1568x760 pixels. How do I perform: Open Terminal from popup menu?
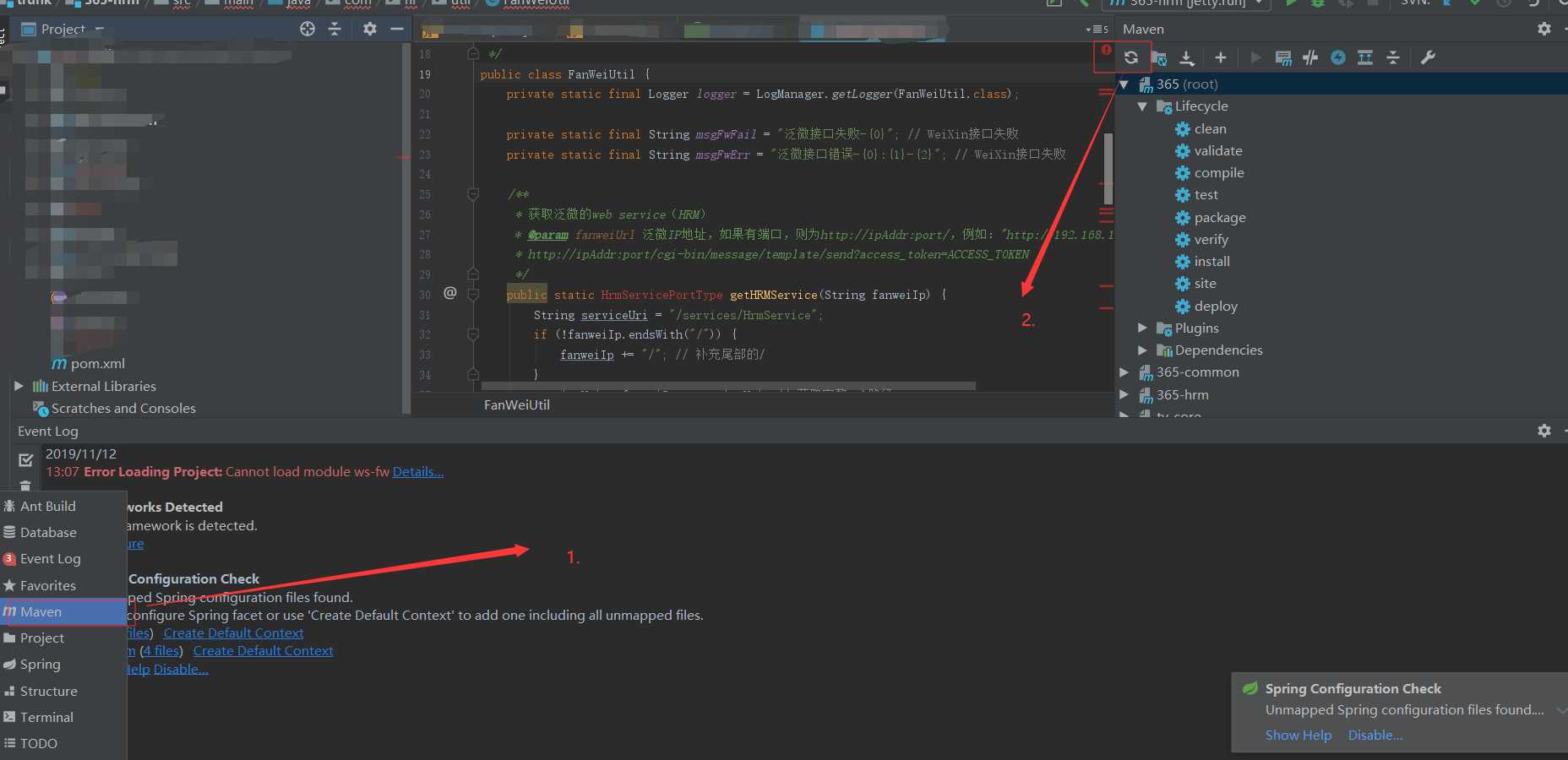[63, 717]
